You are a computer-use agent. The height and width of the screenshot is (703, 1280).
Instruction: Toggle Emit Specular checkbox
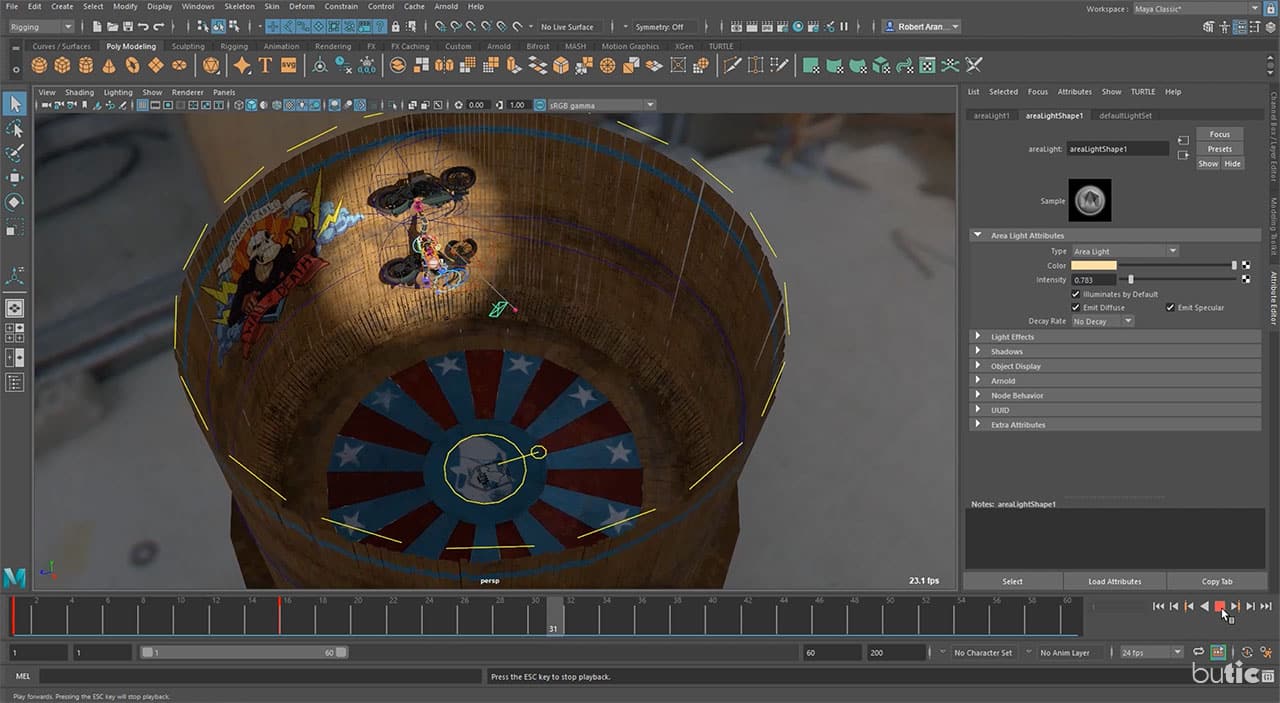[x=1170, y=307]
